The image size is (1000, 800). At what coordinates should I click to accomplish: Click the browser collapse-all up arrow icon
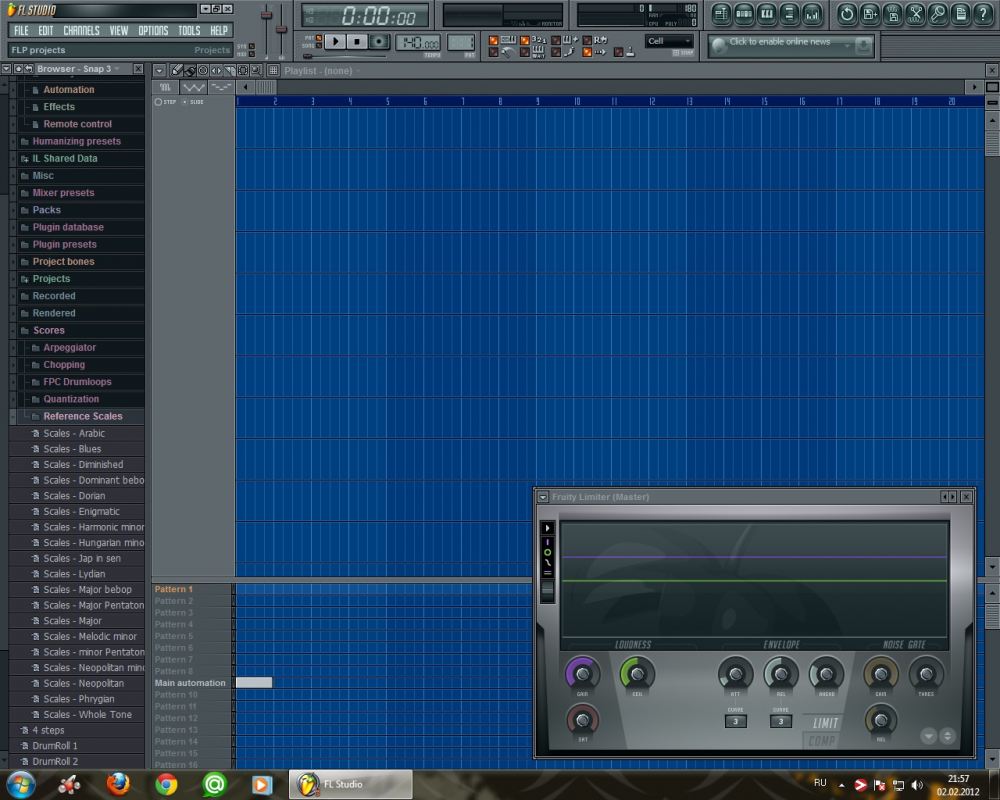(18, 69)
